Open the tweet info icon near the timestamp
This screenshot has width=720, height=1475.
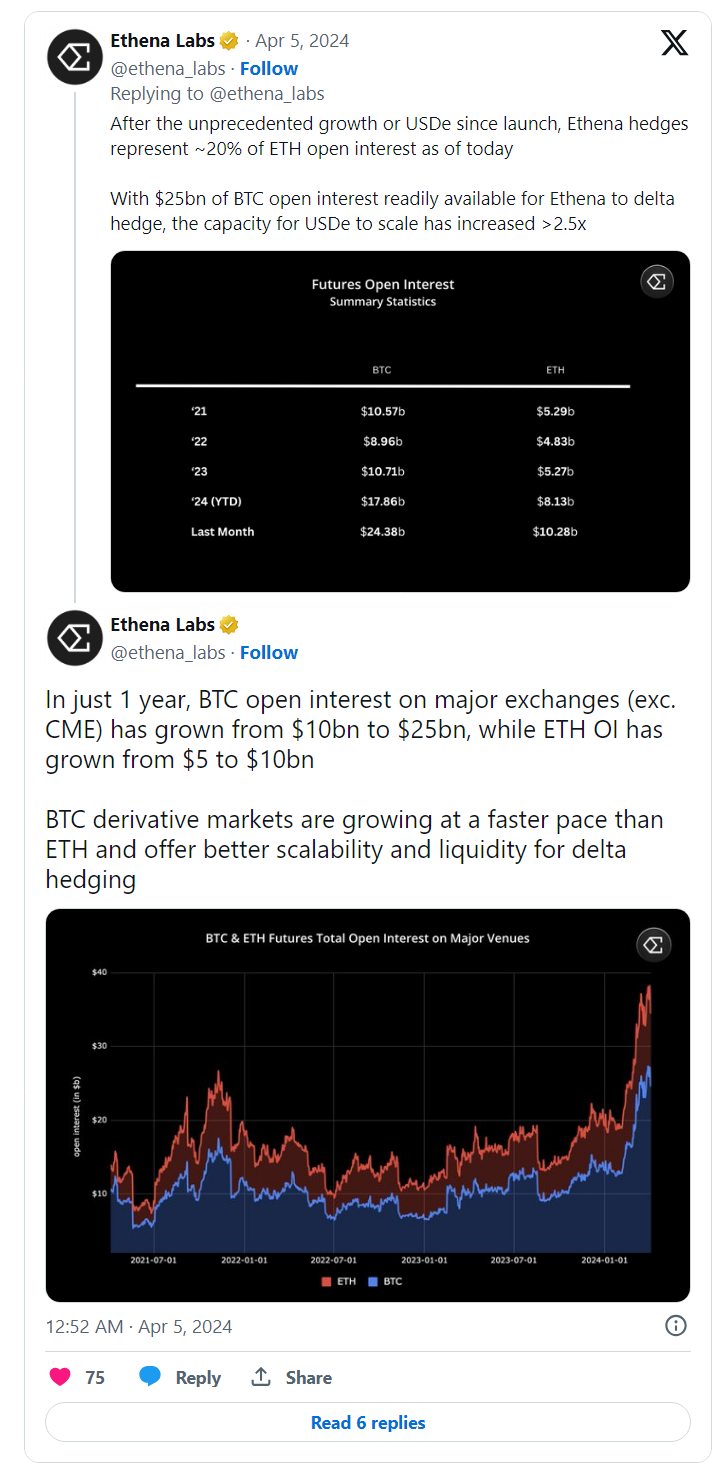675,1324
